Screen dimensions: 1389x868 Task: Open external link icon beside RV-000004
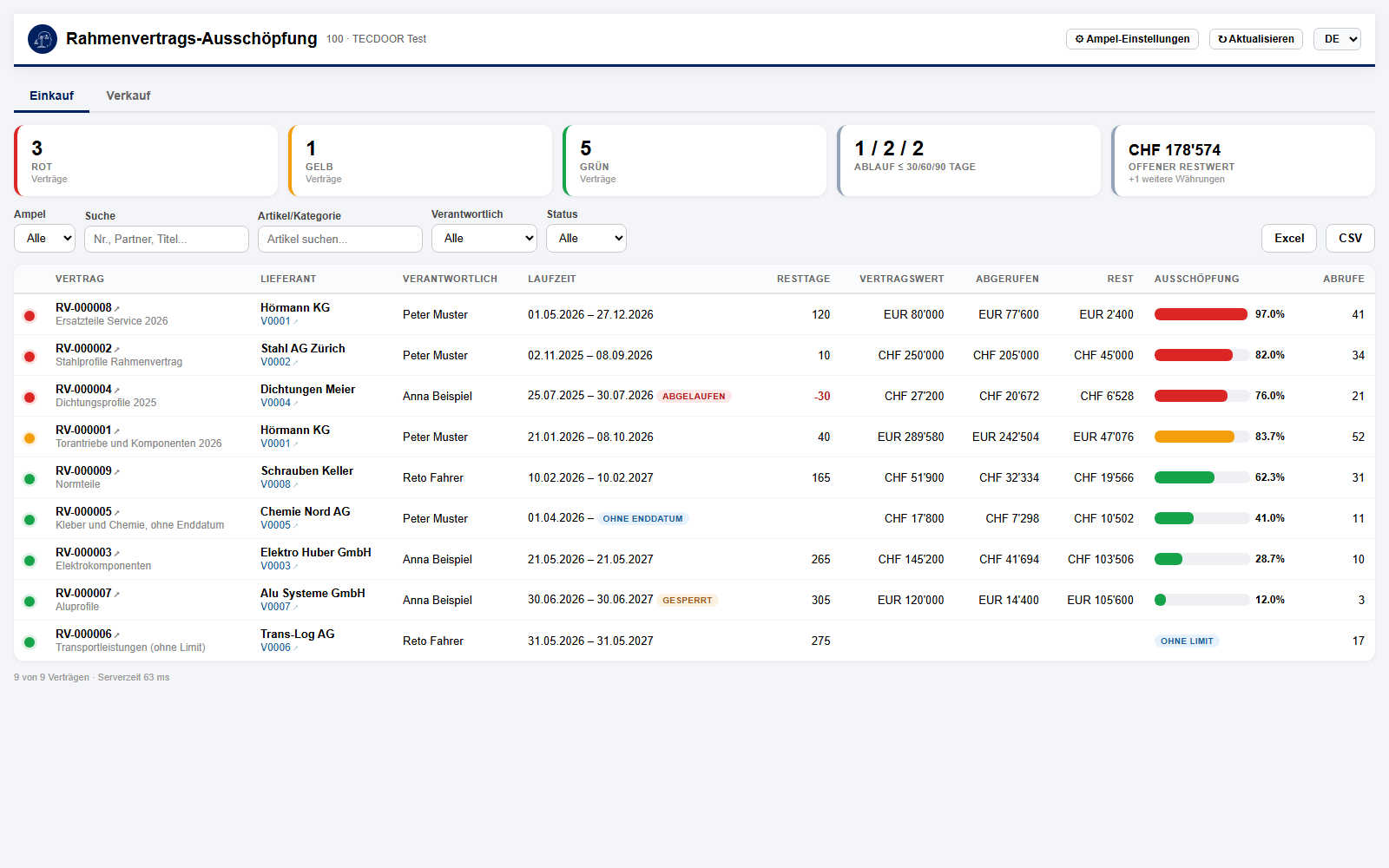(x=117, y=390)
